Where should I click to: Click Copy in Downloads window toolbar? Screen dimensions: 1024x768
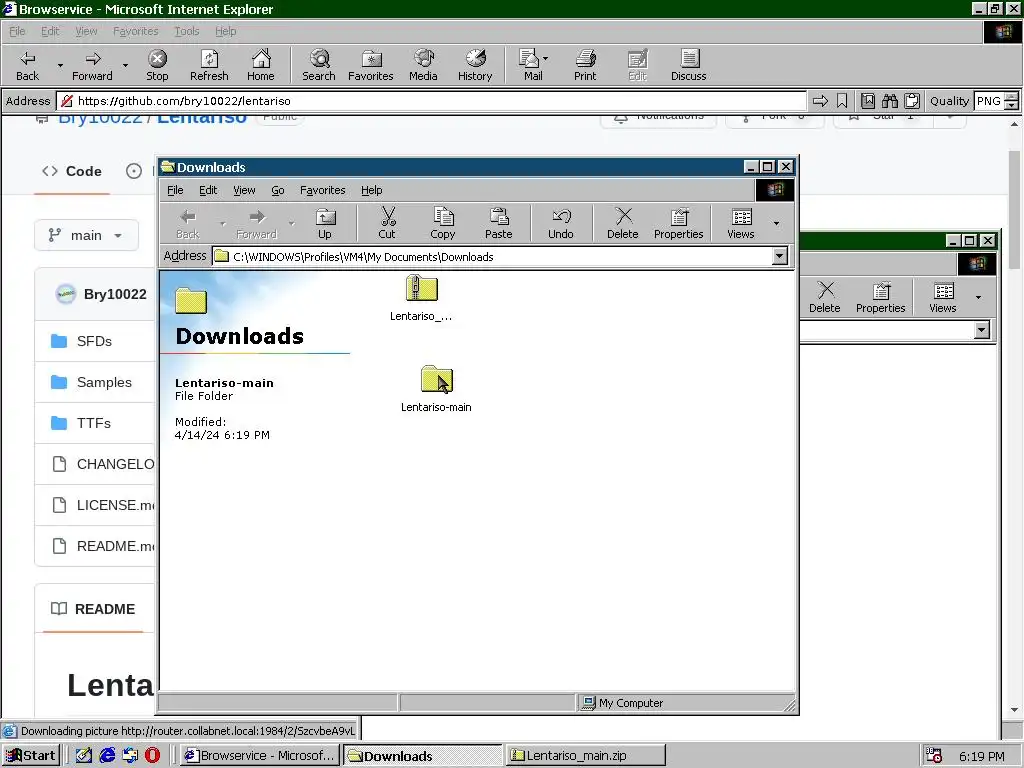point(443,224)
